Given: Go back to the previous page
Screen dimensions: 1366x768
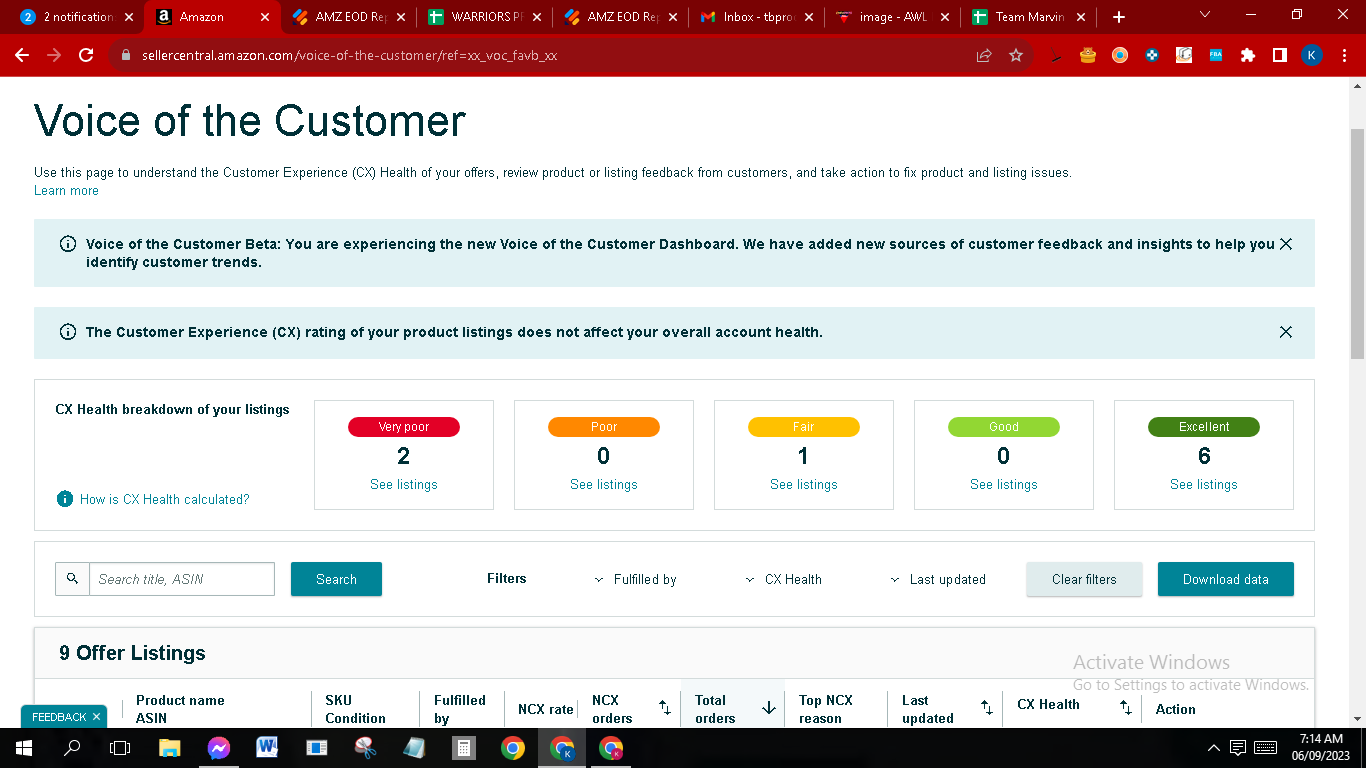Looking at the screenshot, I should 22,55.
